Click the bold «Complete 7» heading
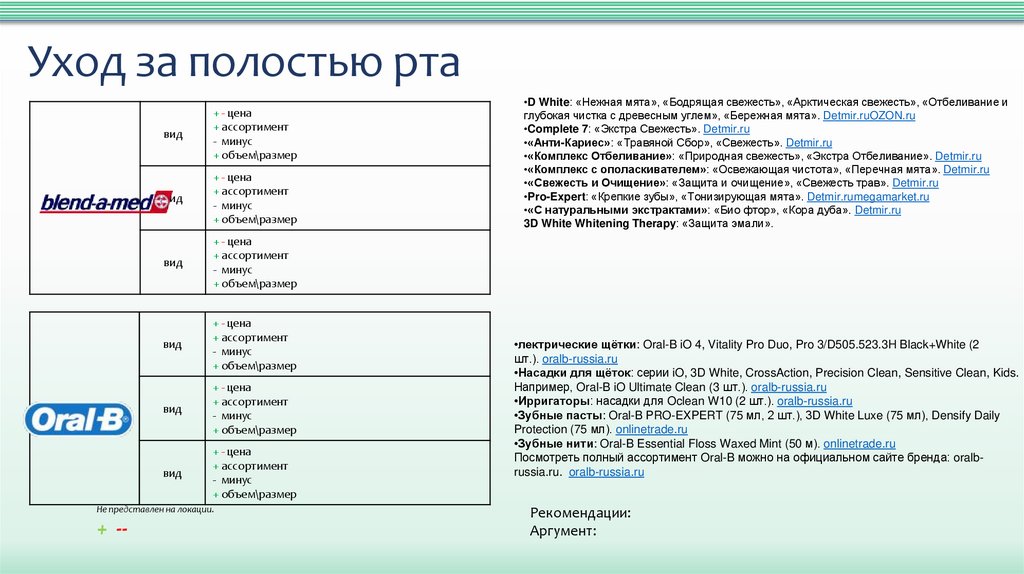The image size is (1024, 574). (558, 129)
